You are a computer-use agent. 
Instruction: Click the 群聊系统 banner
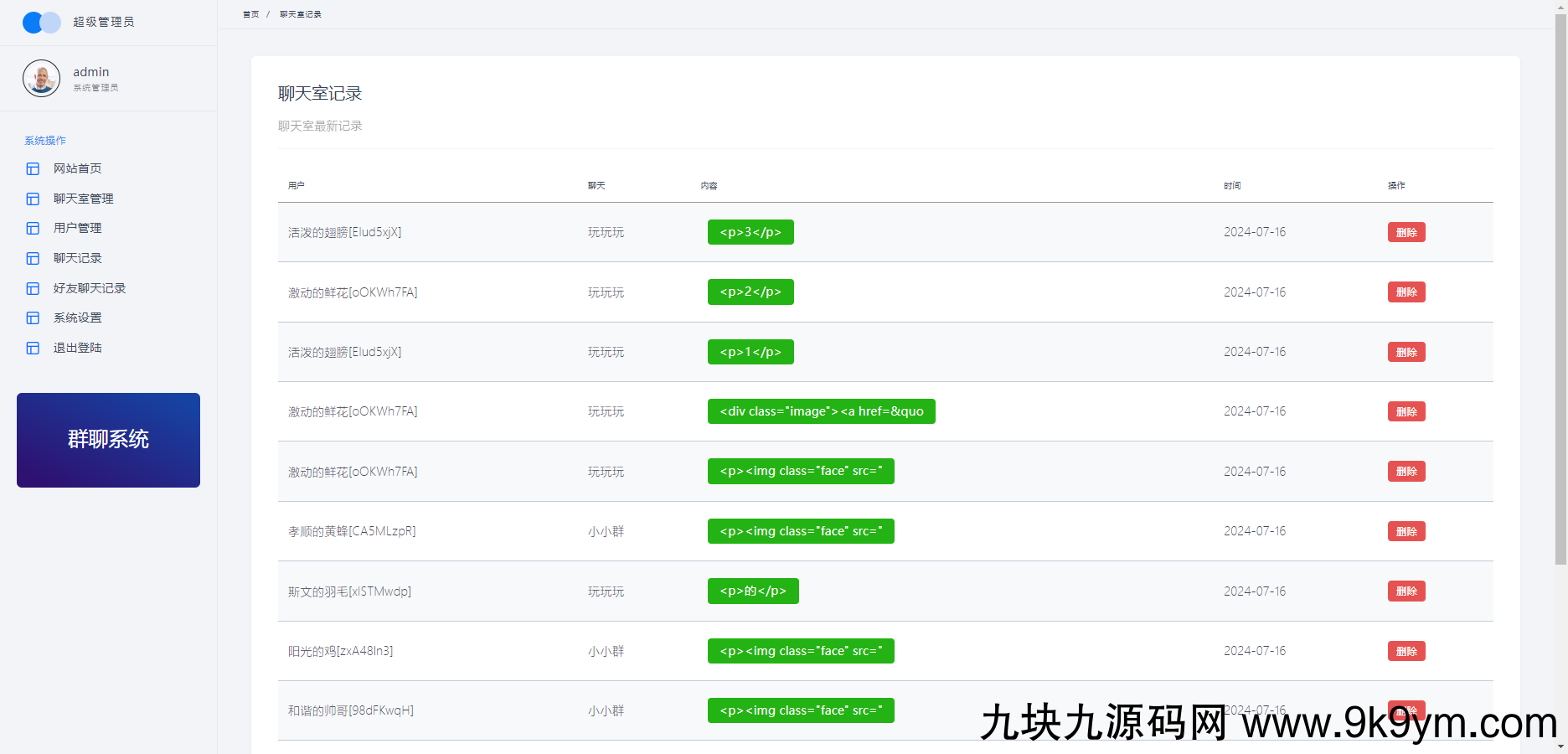[x=108, y=440]
